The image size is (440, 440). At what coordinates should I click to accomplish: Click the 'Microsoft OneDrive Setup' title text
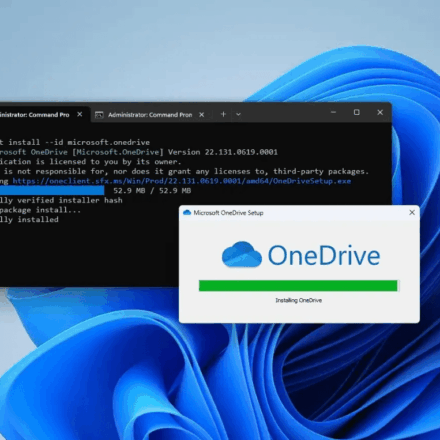coord(228,213)
